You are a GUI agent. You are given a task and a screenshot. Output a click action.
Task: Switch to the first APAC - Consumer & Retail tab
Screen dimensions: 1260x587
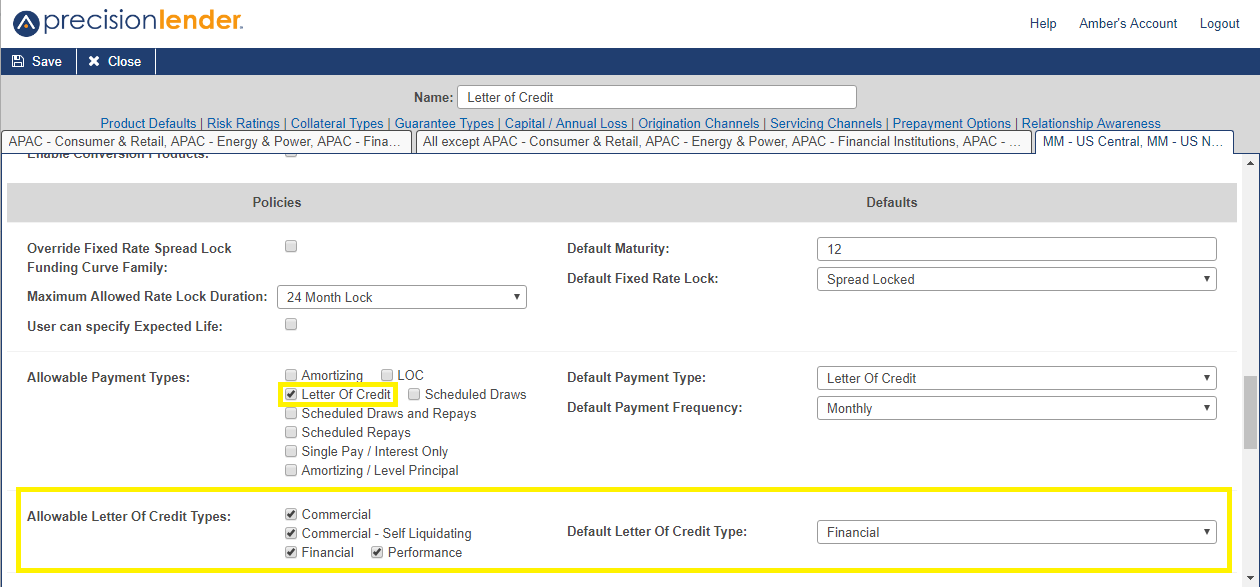tap(205, 142)
